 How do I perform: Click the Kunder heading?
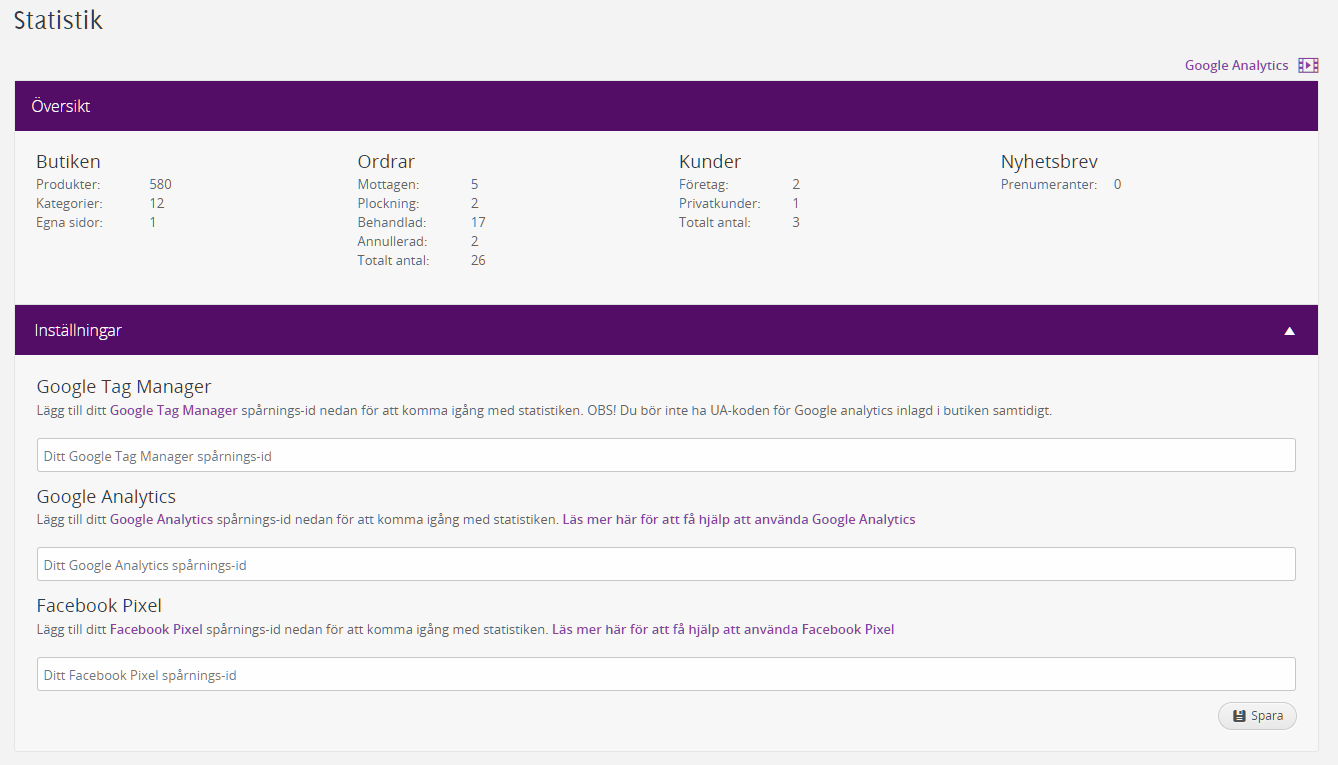pyautogui.click(x=710, y=161)
